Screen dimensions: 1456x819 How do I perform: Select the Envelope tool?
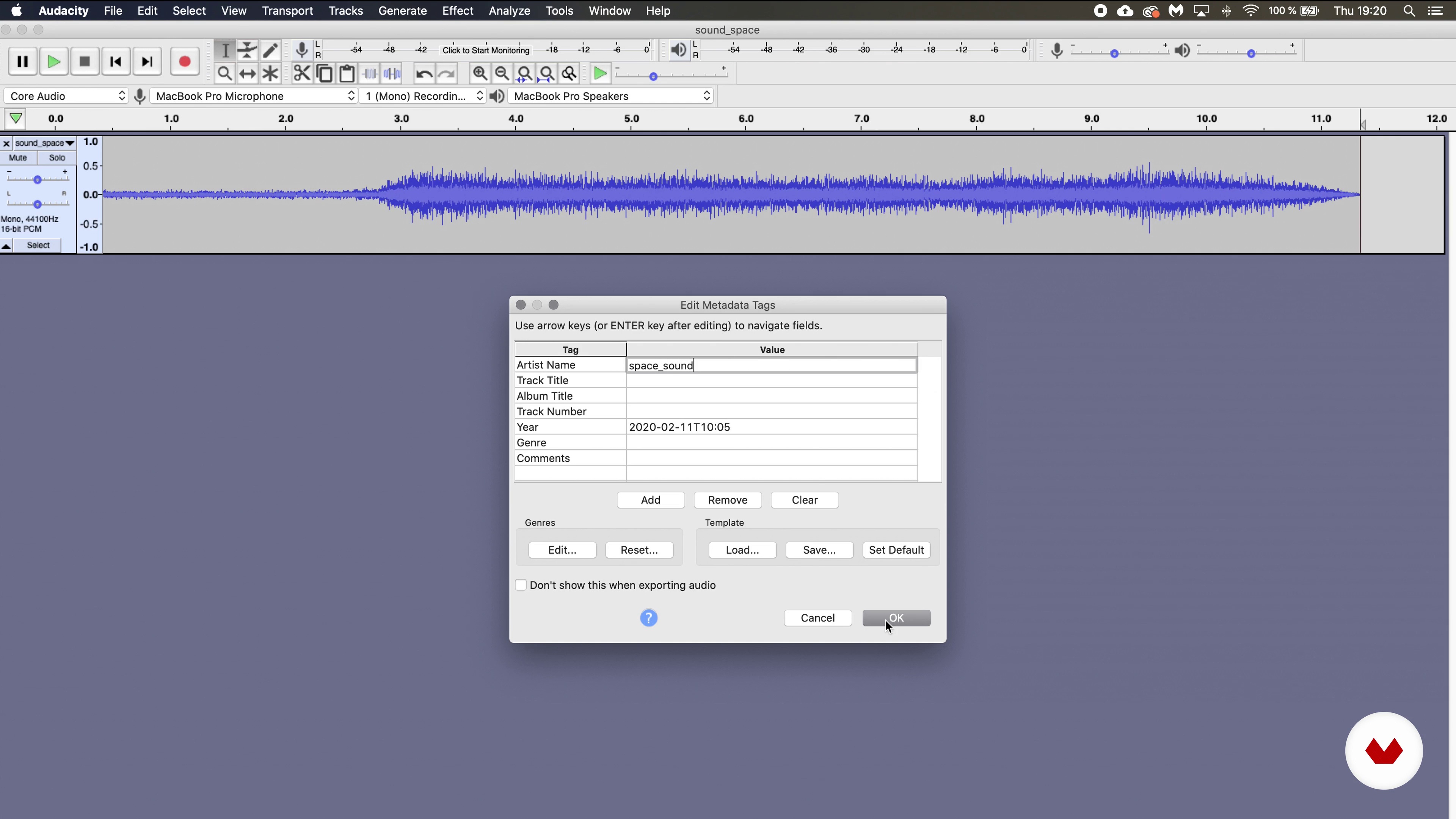coord(247,50)
